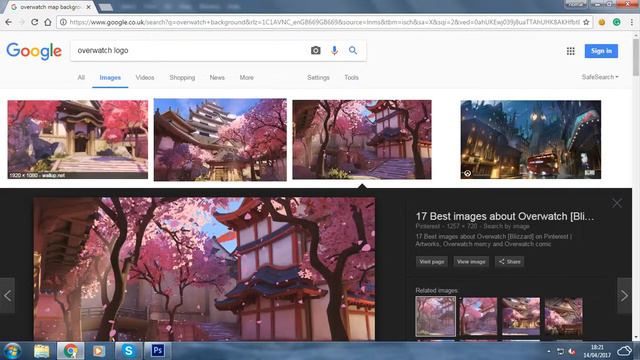Open Skype from the taskbar
The width and height of the screenshot is (640, 360).
tap(129, 351)
